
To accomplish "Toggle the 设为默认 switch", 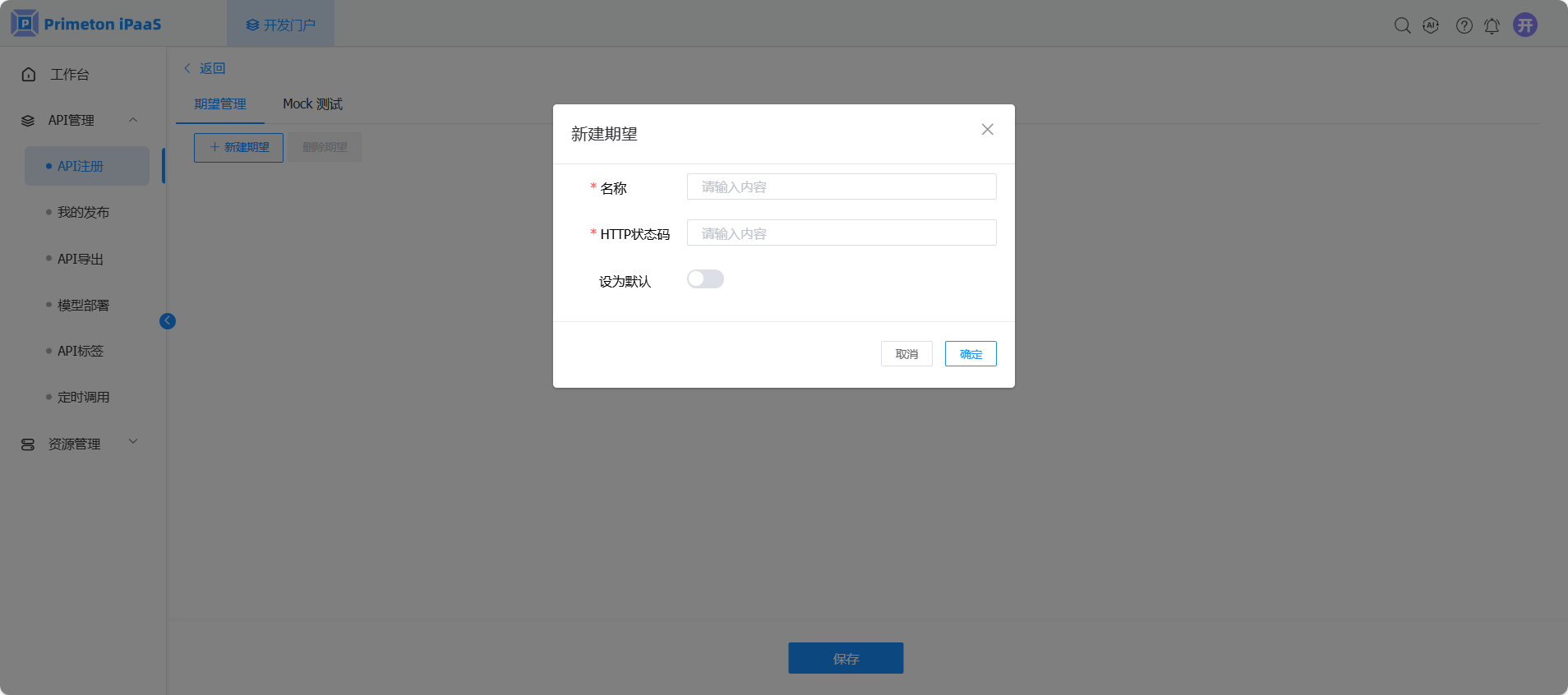I will tap(705, 279).
